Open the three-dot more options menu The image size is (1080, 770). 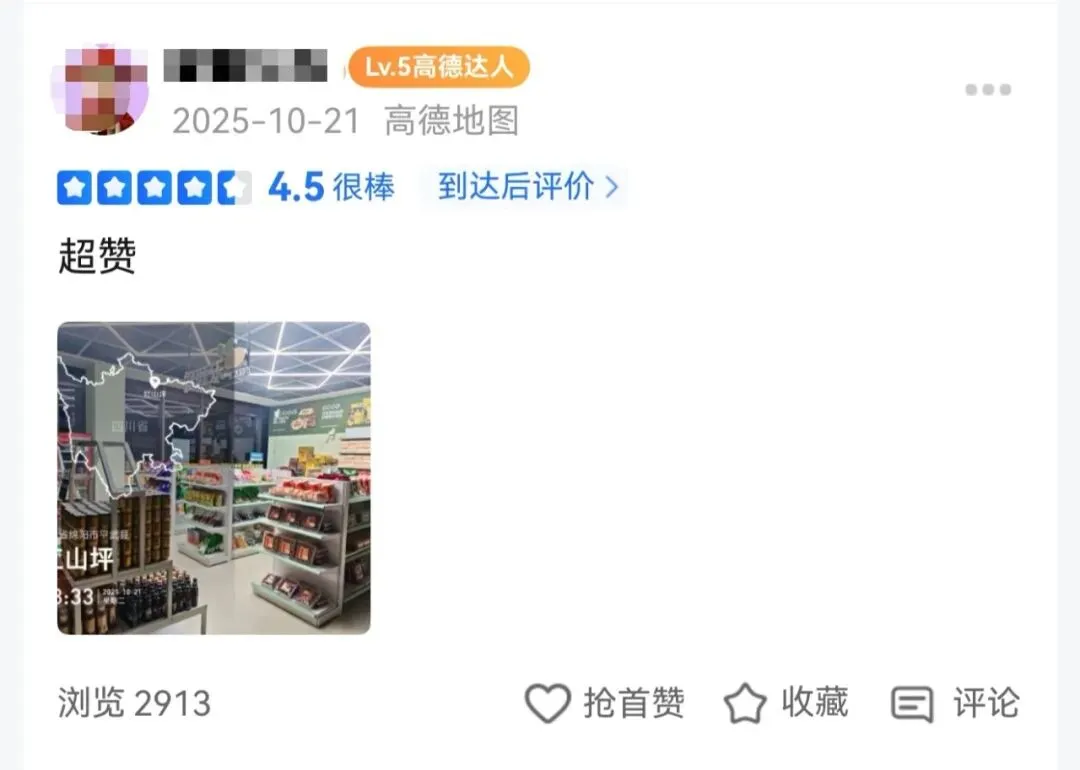[x=988, y=90]
